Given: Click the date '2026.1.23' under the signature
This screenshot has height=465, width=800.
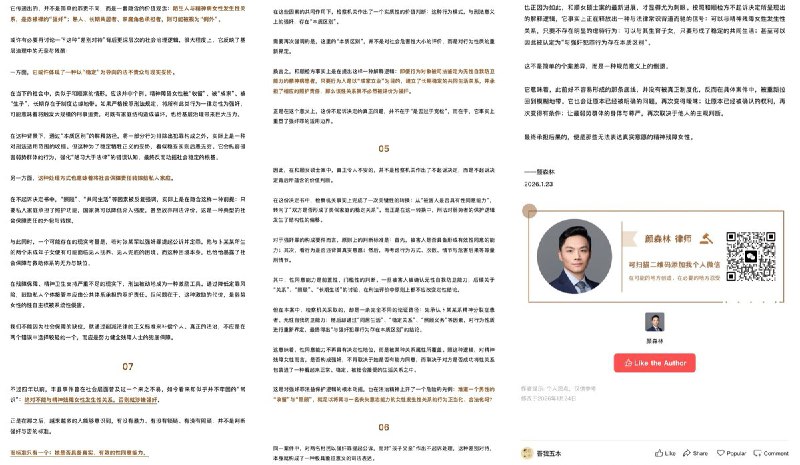Looking at the screenshot, I should coord(539,184).
